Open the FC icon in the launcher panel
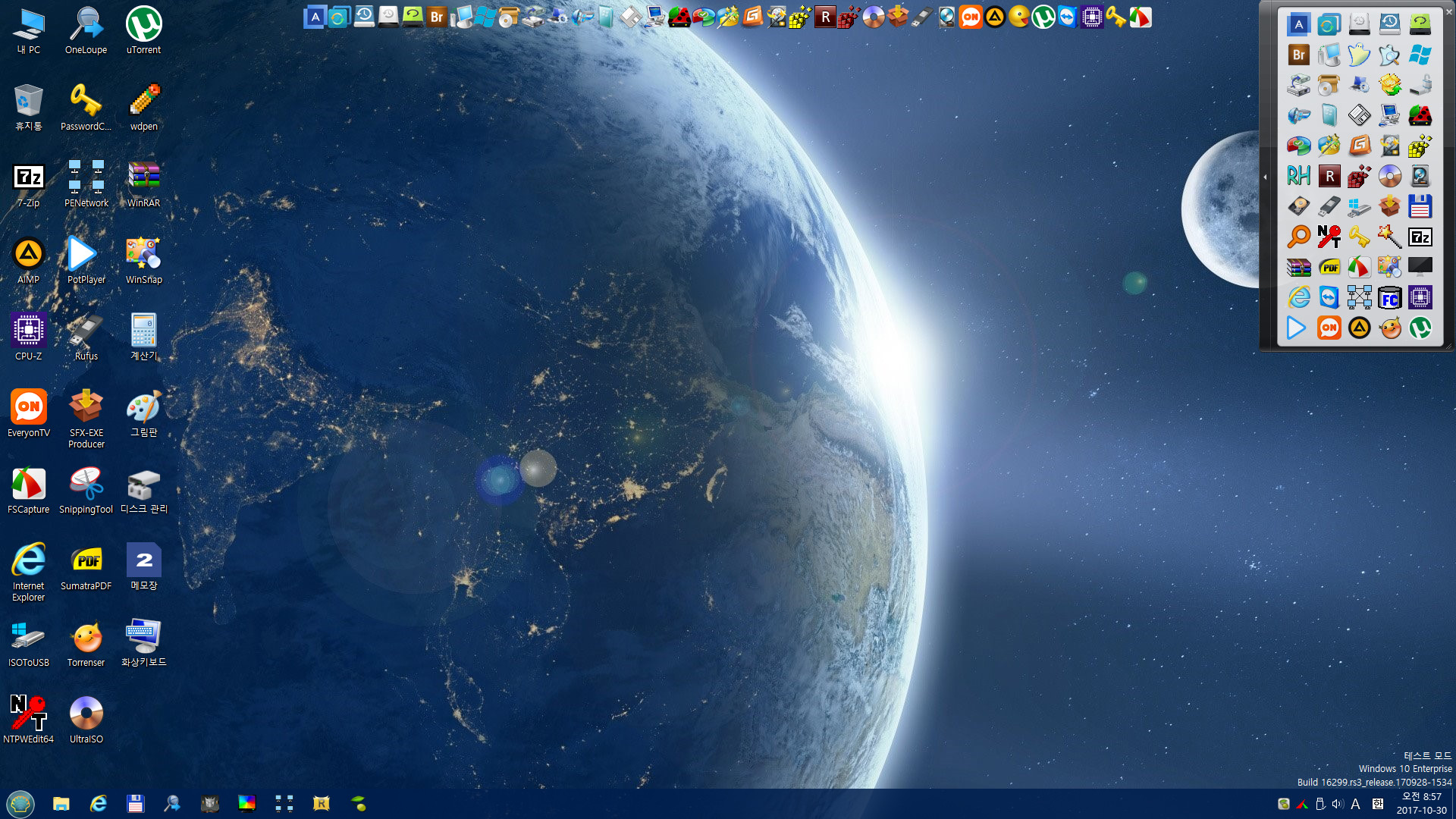The image size is (1456, 819). coord(1389,298)
